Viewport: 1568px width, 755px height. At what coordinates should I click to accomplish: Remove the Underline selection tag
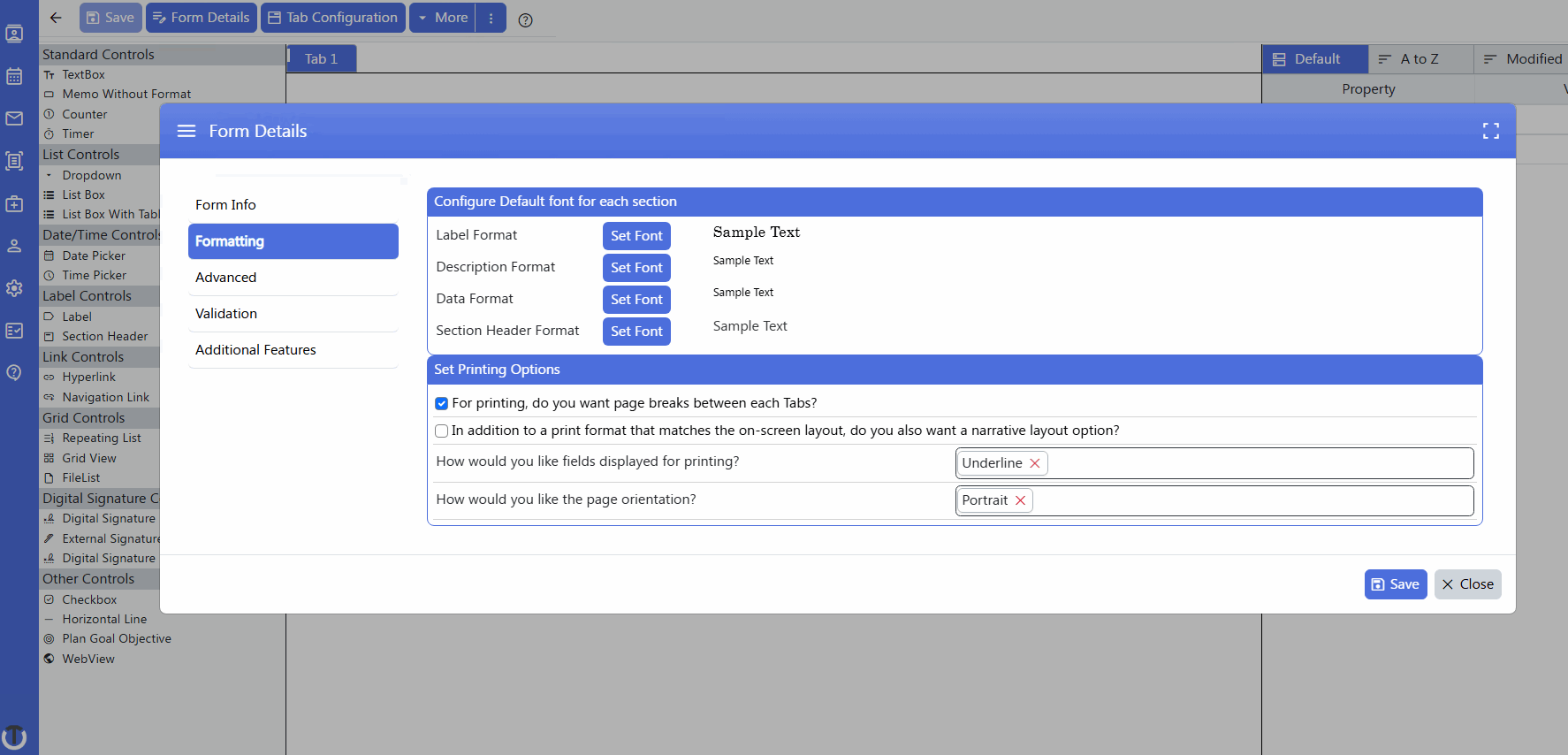[x=1035, y=463]
